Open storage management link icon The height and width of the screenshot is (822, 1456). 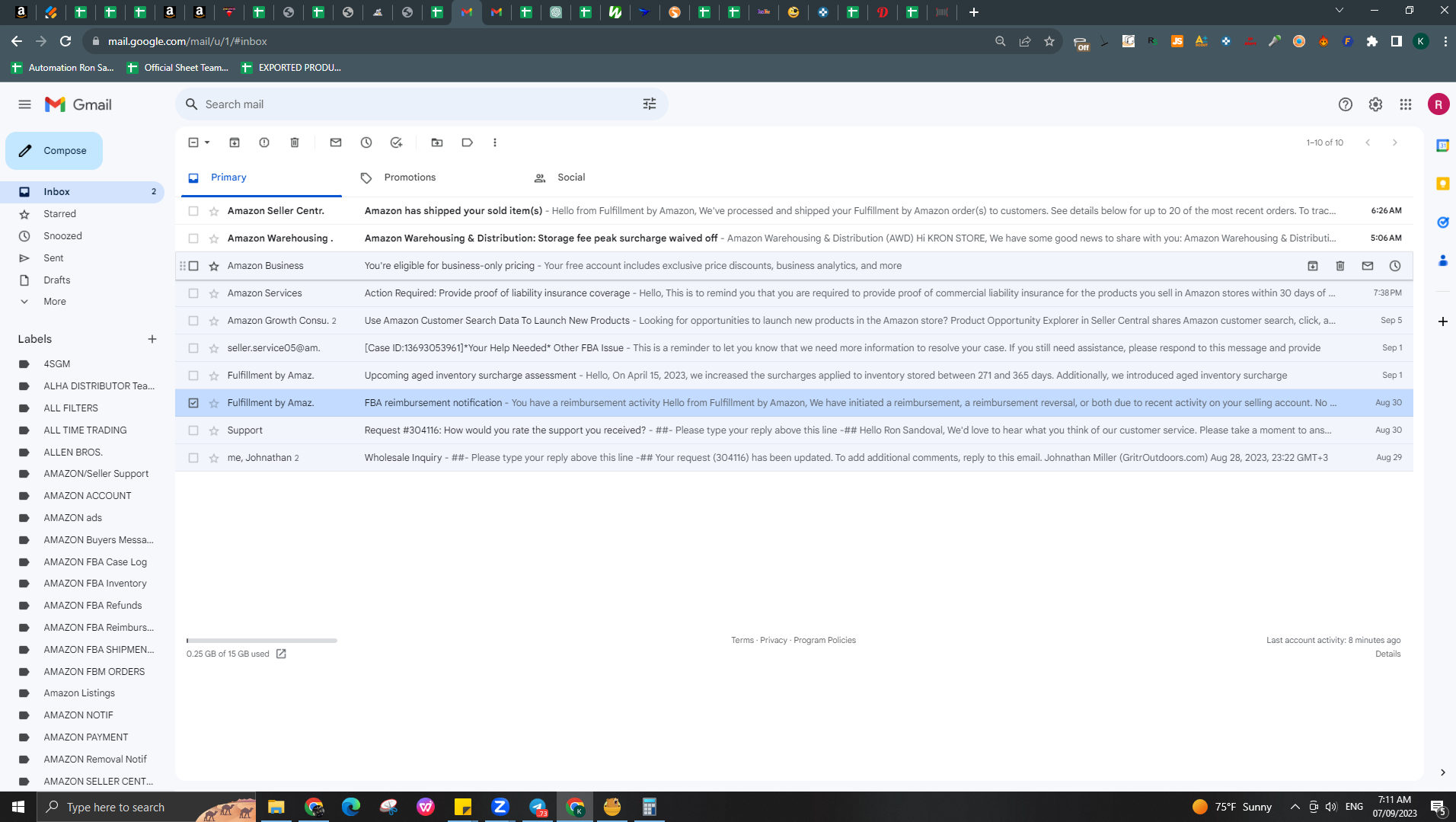tap(281, 654)
